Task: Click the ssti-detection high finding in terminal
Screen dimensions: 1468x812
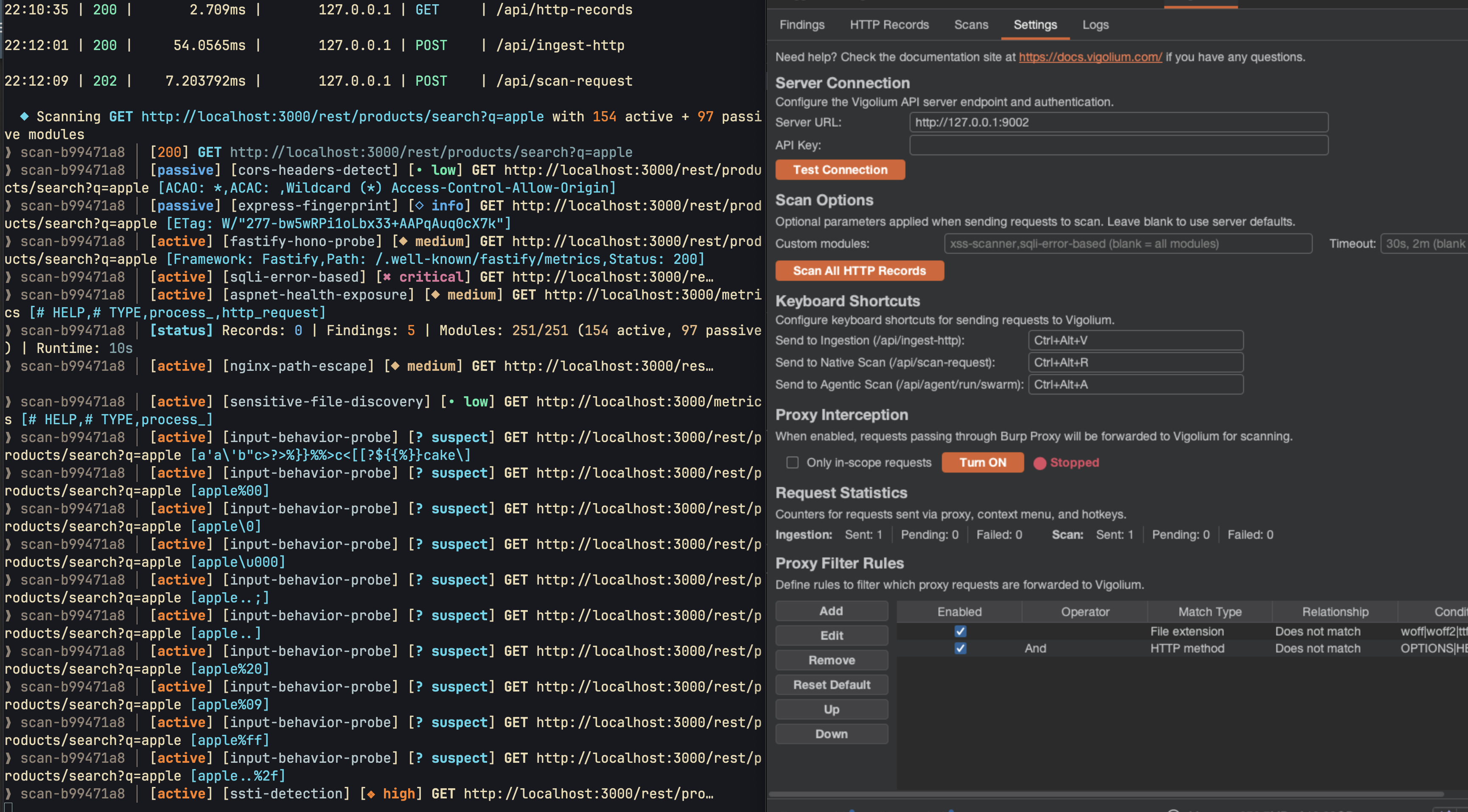Action: click(359, 794)
